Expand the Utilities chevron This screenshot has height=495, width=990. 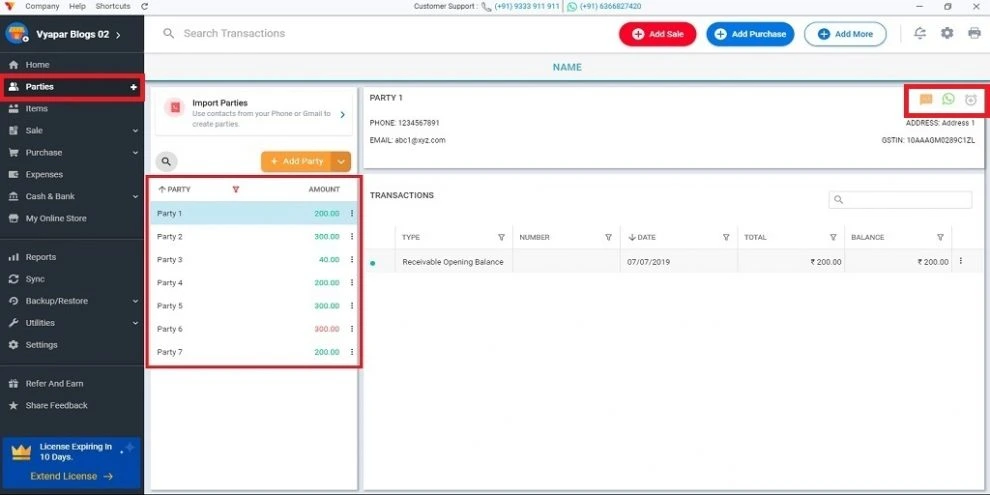click(x=135, y=323)
